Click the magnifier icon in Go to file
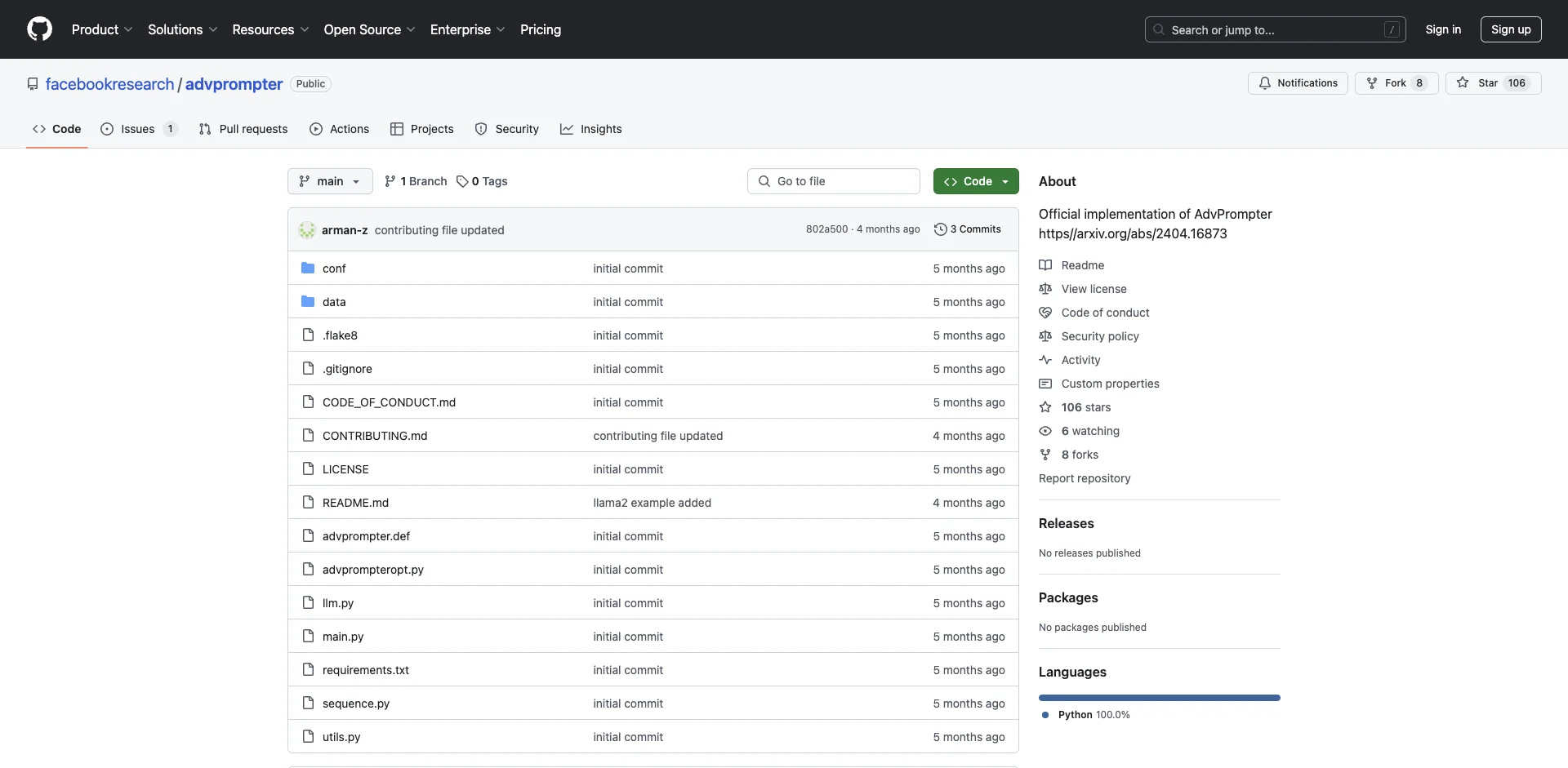This screenshot has width=1568, height=768. 764,181
